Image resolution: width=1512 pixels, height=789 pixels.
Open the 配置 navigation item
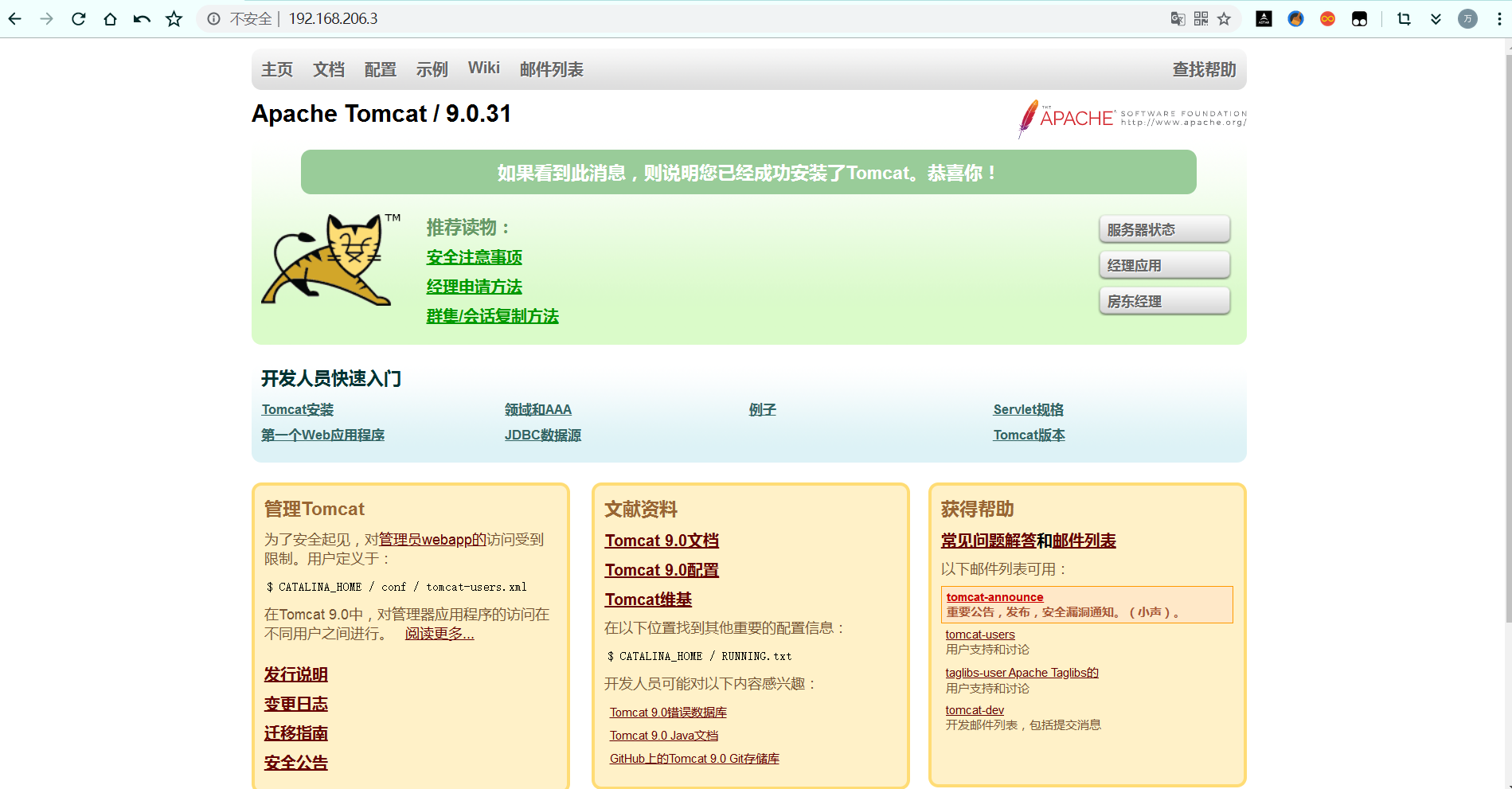(x=381, y=69)
